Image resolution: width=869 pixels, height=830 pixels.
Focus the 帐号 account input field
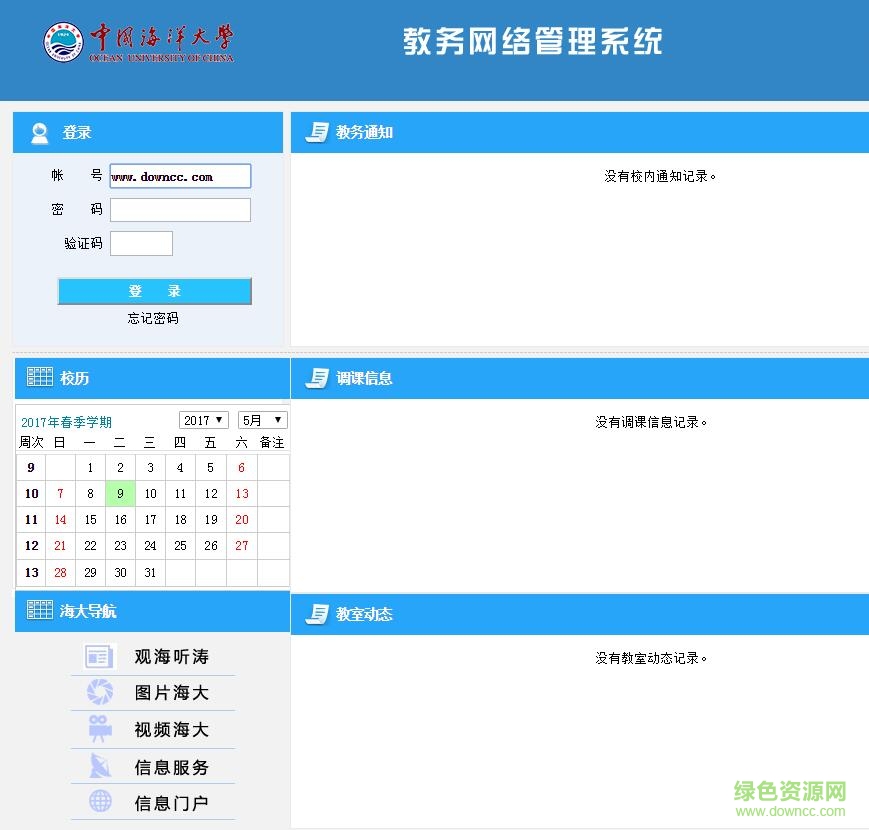click(x=180, y=176)
